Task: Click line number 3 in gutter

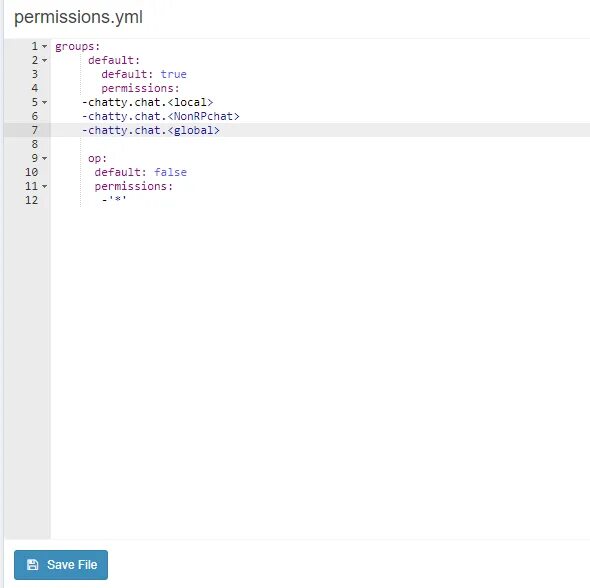Action: [35, 74]
